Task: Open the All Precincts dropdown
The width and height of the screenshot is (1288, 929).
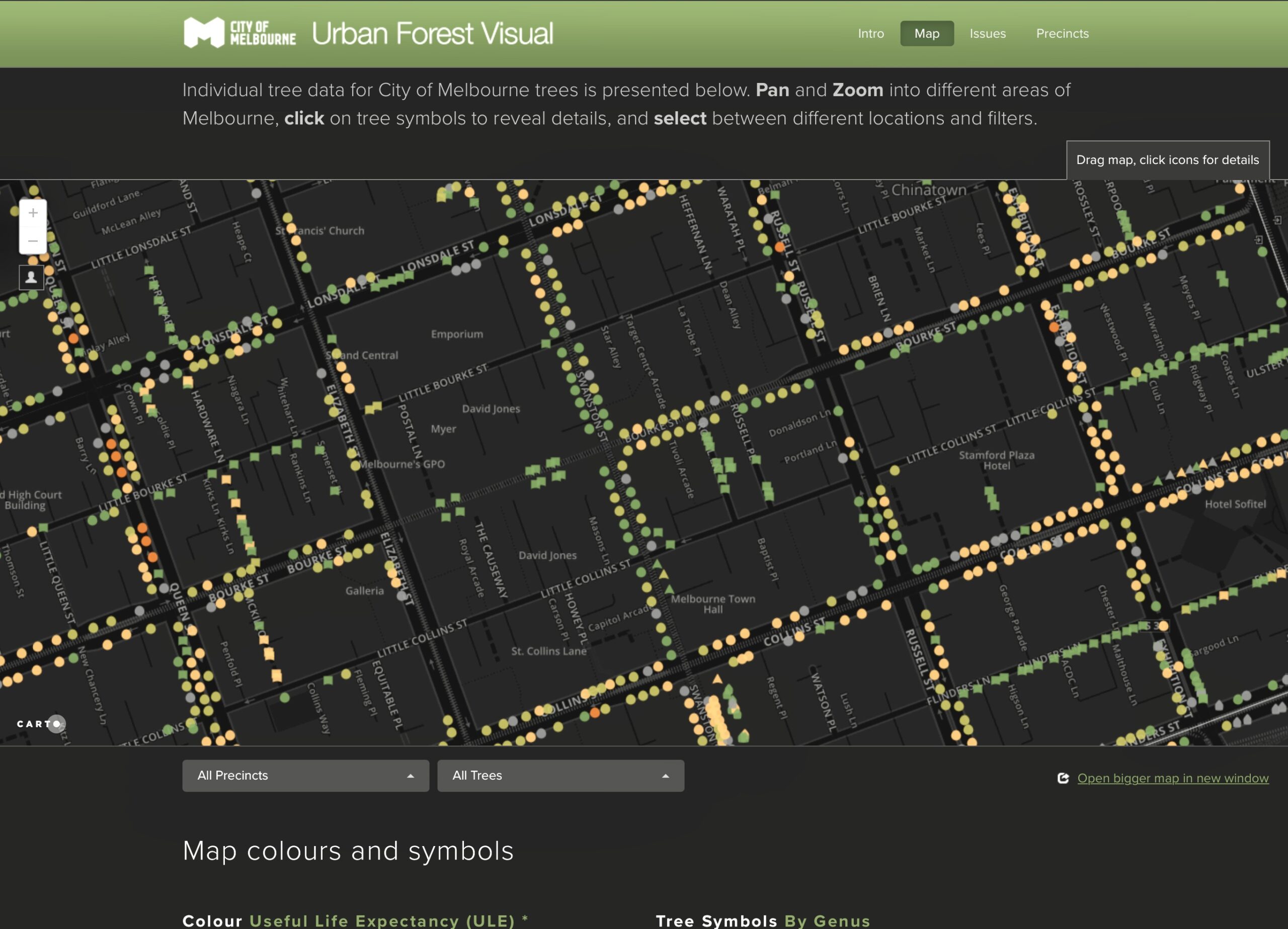Action: [305, 776]
